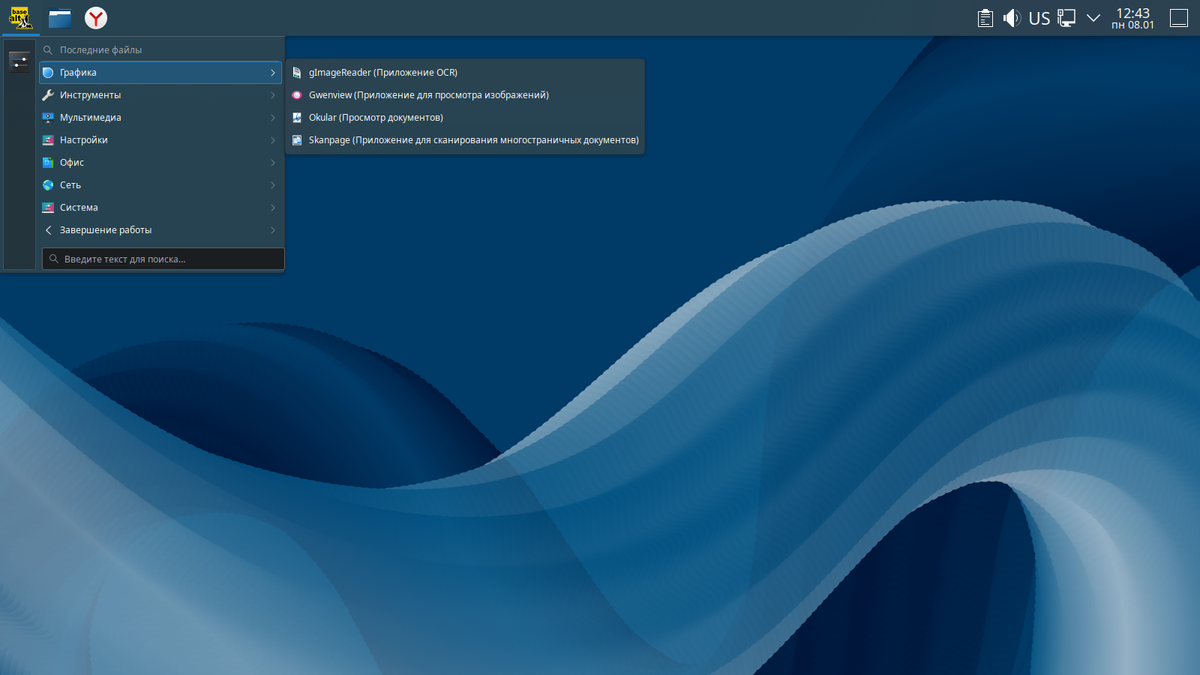The image size is (1200, 675).
Task: Click the ALT Linux menu launcher icon
Action: [x=19, y=17]
